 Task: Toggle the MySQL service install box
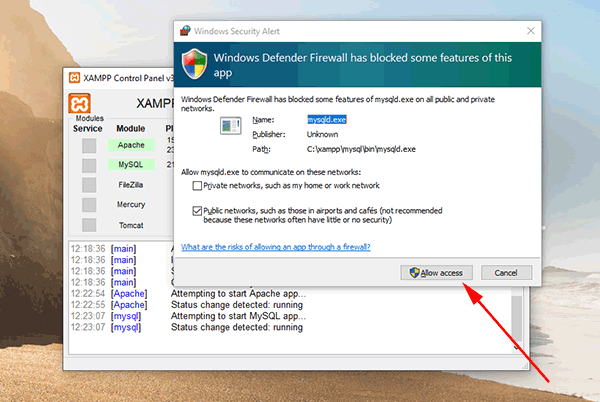pos(89,165)
